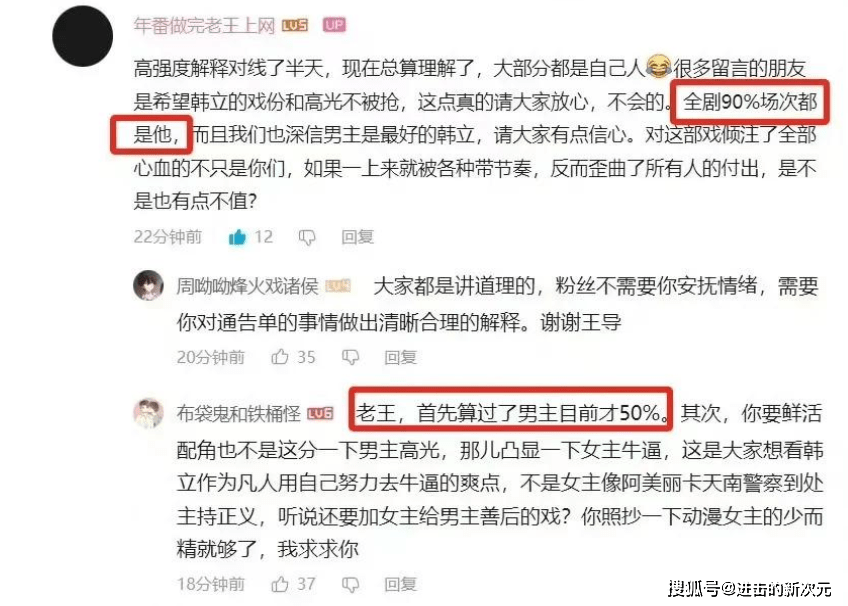Like the top comment with 12 likes
Screen dimensions: 848x606
click(x=237, y=237)
